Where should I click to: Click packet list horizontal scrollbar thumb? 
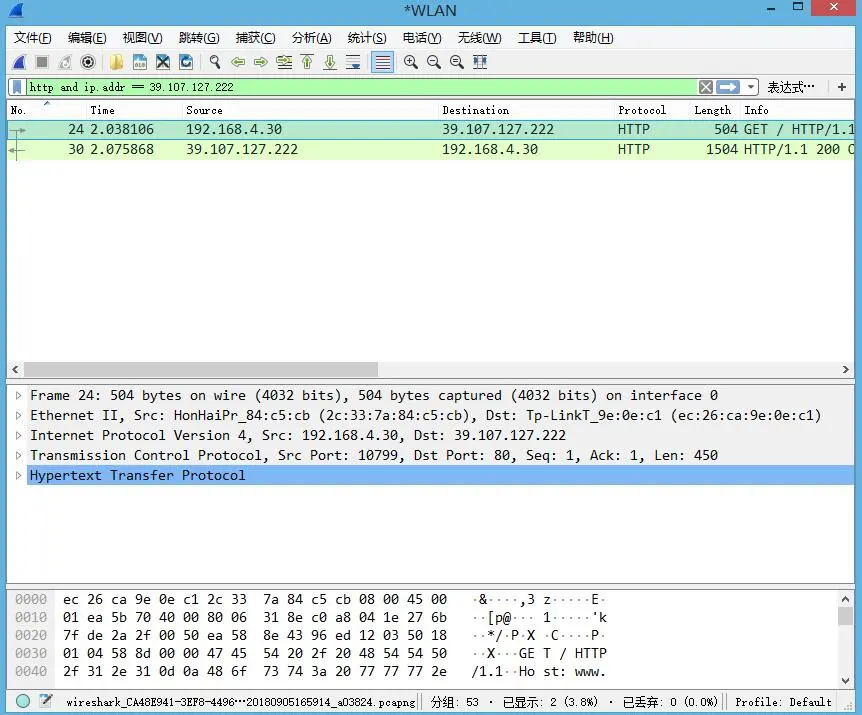click(201, 369)
